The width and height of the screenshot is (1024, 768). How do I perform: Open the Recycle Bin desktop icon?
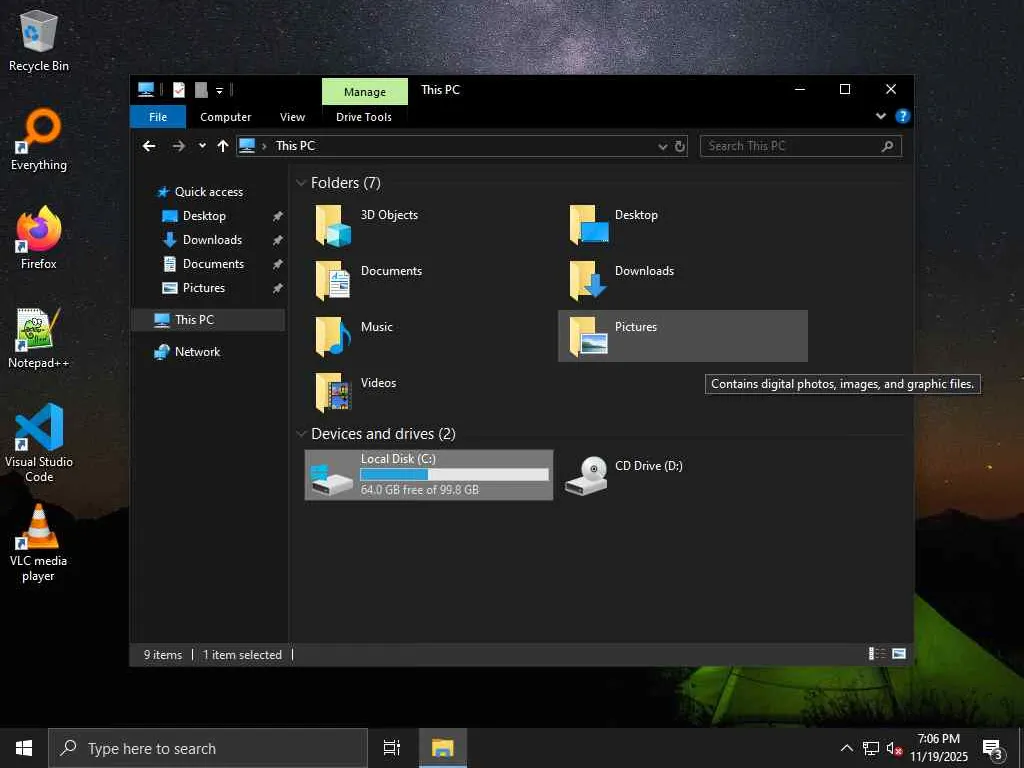point(39,40)
